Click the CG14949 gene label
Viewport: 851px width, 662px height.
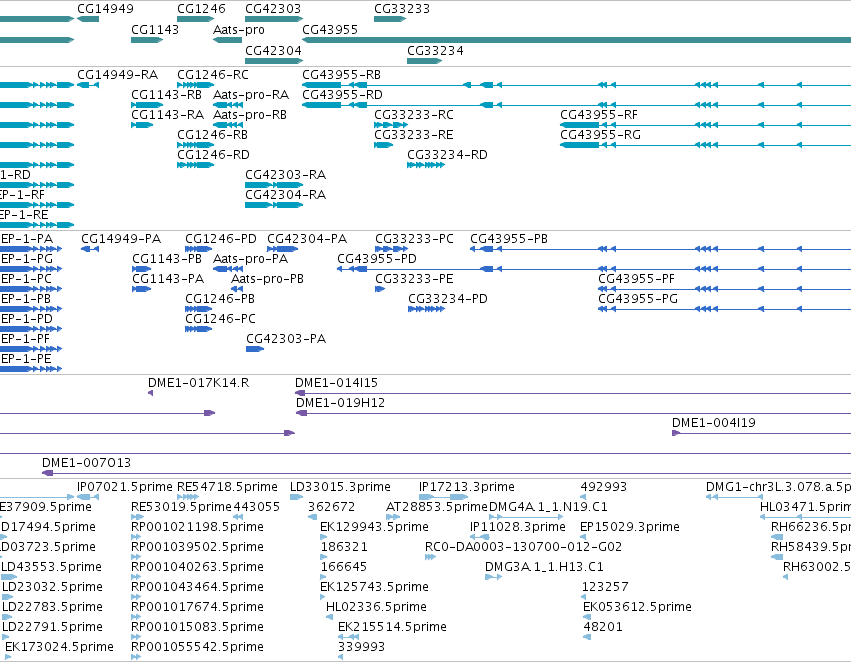(105, 9)
